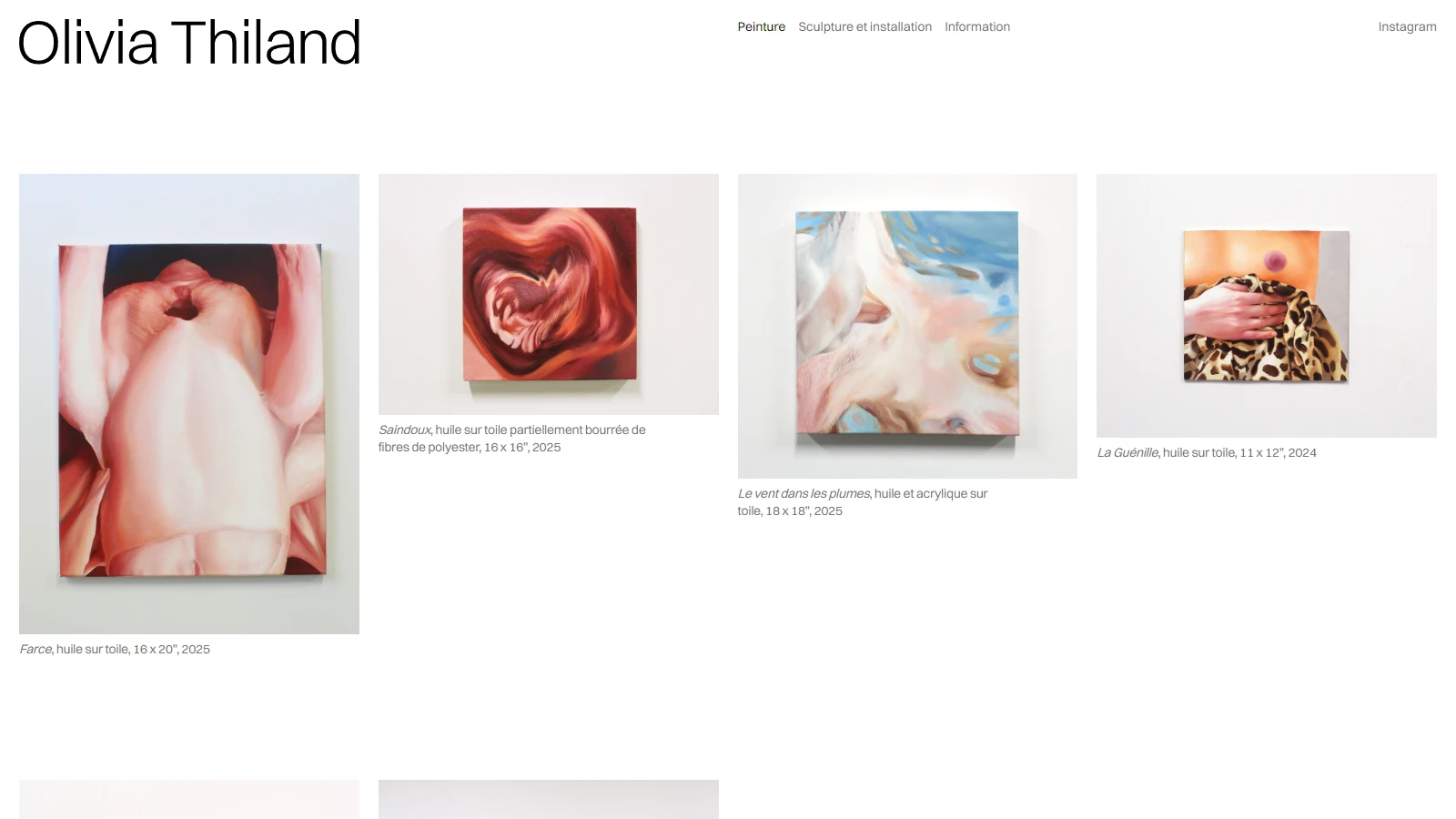1456x819 pixels.
Task: Open the Information page
Action: pos(976,26)
